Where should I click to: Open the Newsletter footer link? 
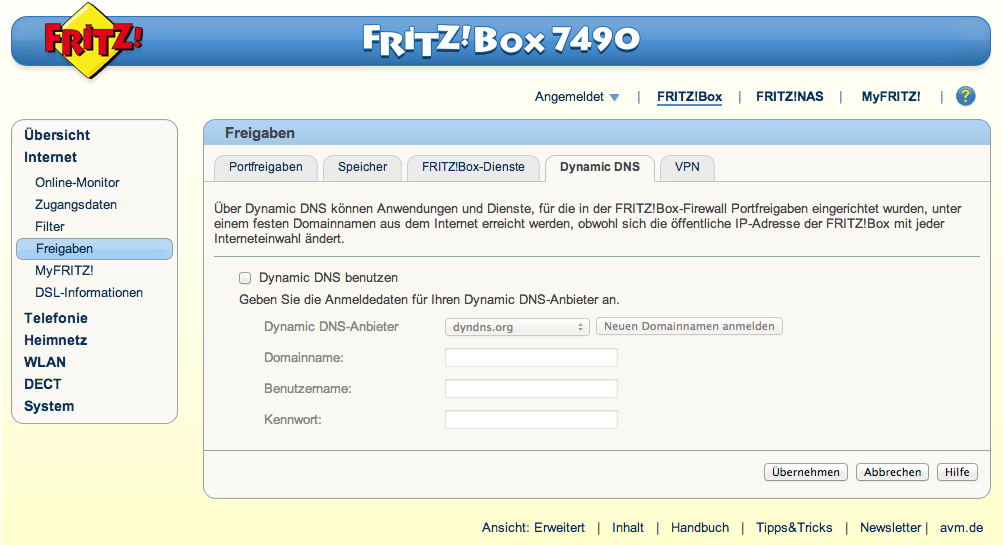890,528
